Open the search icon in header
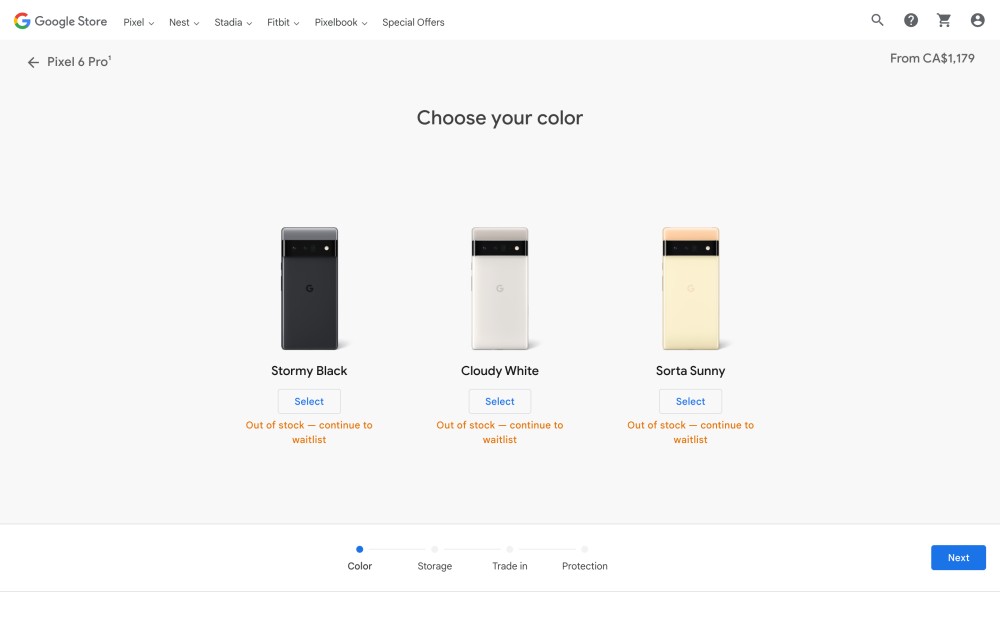This screenshot has height=625, width=1000. tap(878, 20)
